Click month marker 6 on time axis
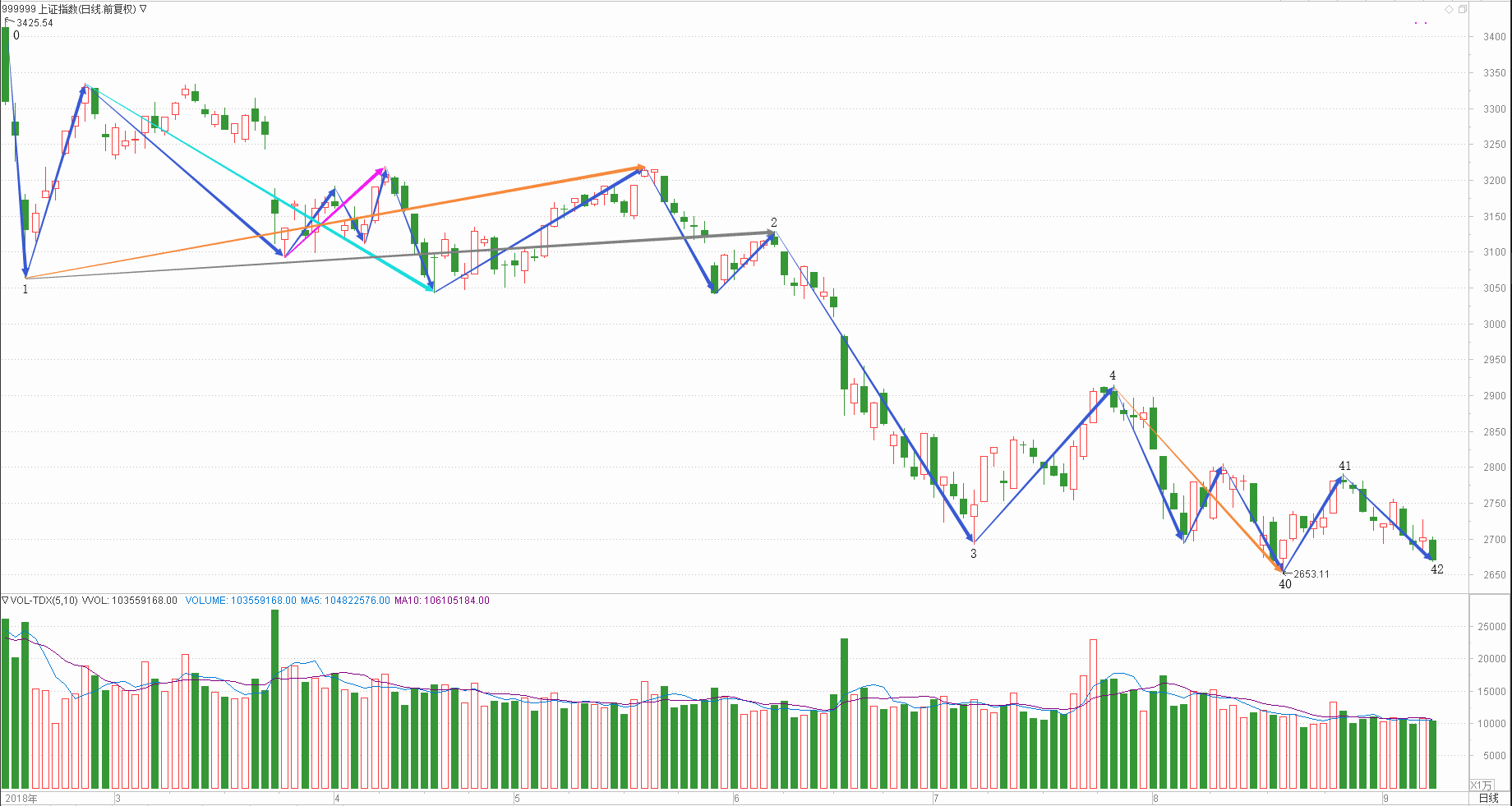Screen dimensions: 1512x806 tap(736, 798)
